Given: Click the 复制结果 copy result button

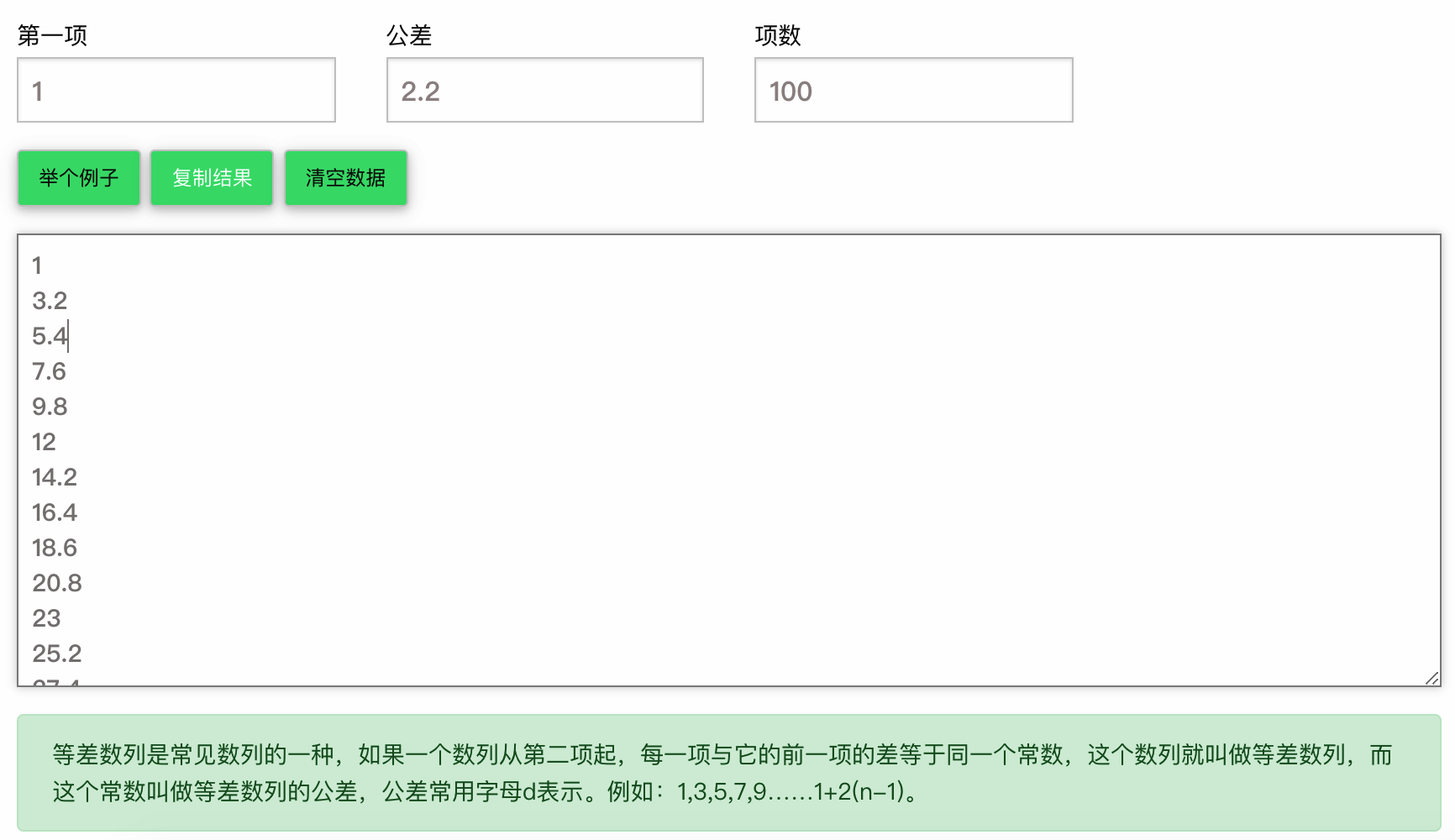Looking at the screenshot, I should pos(211,177).
